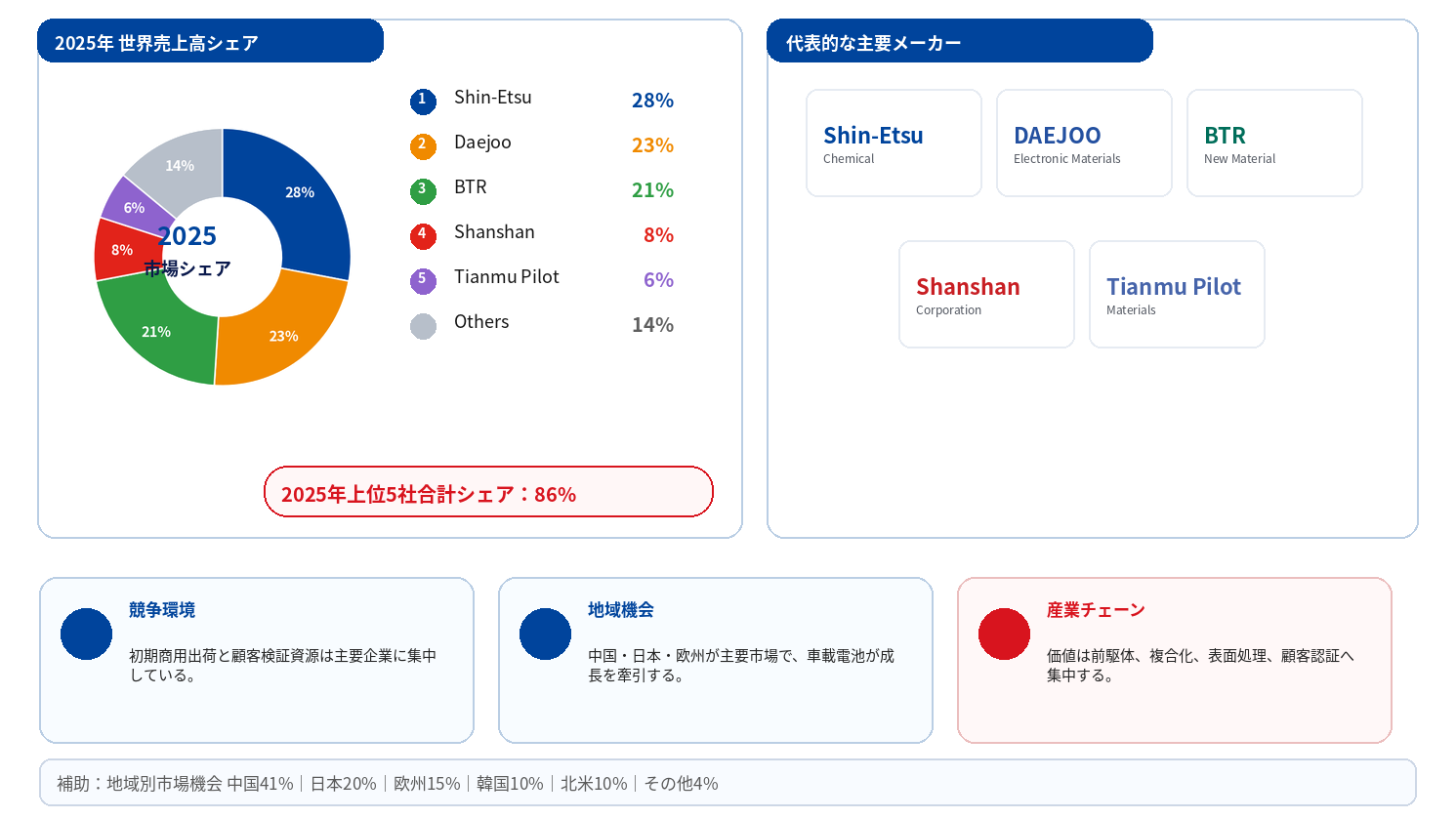The width and height of the screenshot is (1456, 819).
Task: Click the Tianmu Pilot name in the legend
Action: [507, 277]
